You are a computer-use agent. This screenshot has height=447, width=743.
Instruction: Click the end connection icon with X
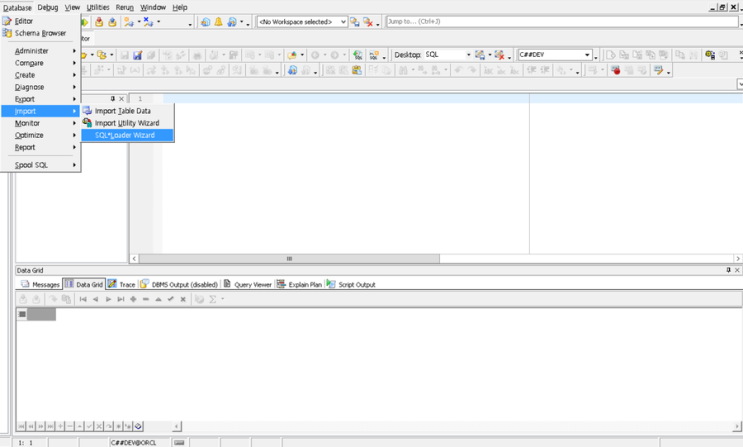tap(148, 22)
